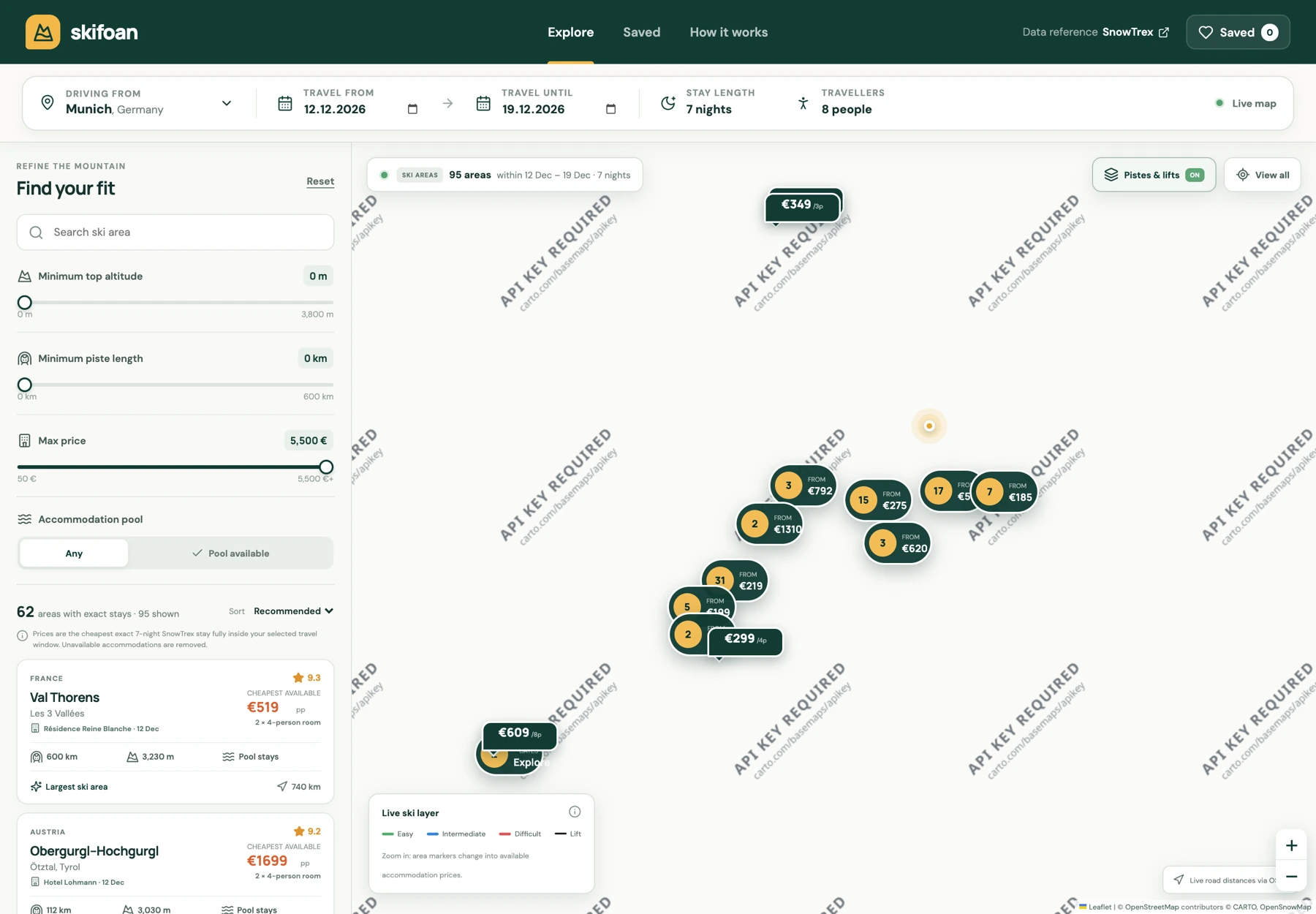Click the skifoan mountain logo icon

pyautogui.click(x=42, y=32)
